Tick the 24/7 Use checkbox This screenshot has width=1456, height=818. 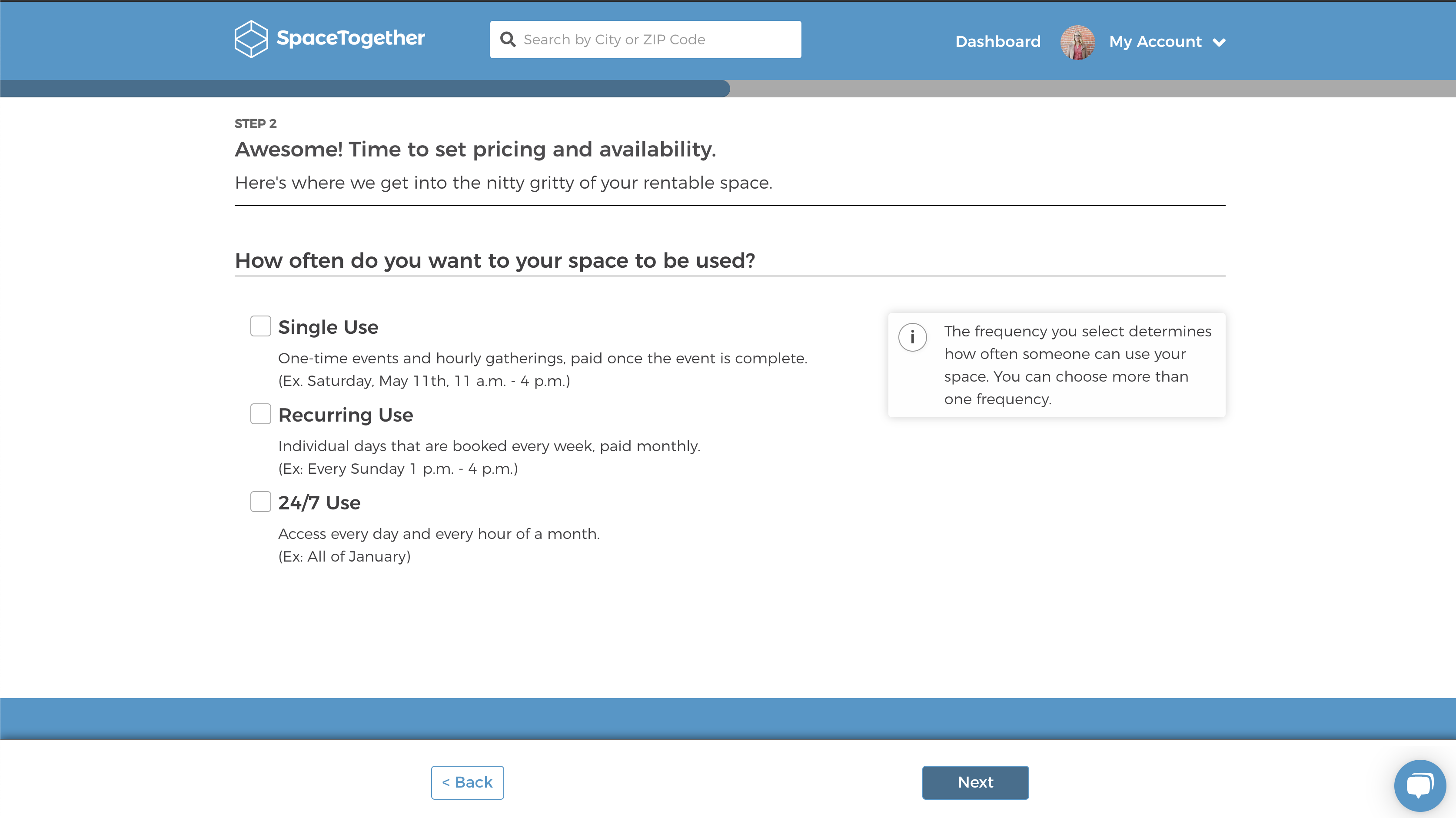point(261,502)
